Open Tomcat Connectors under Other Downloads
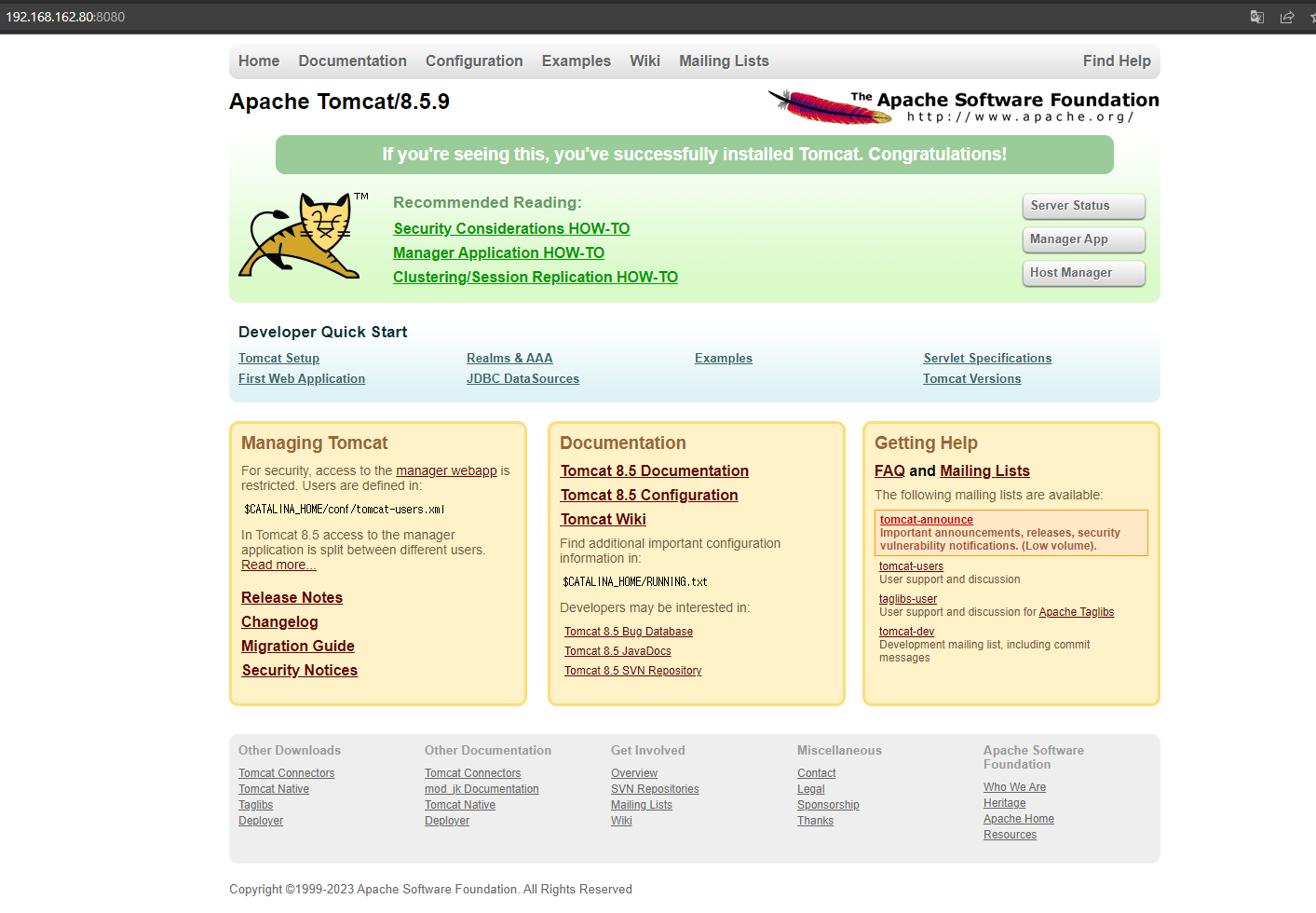Viewport: 1316px width, 913px height. coord(286,773)
